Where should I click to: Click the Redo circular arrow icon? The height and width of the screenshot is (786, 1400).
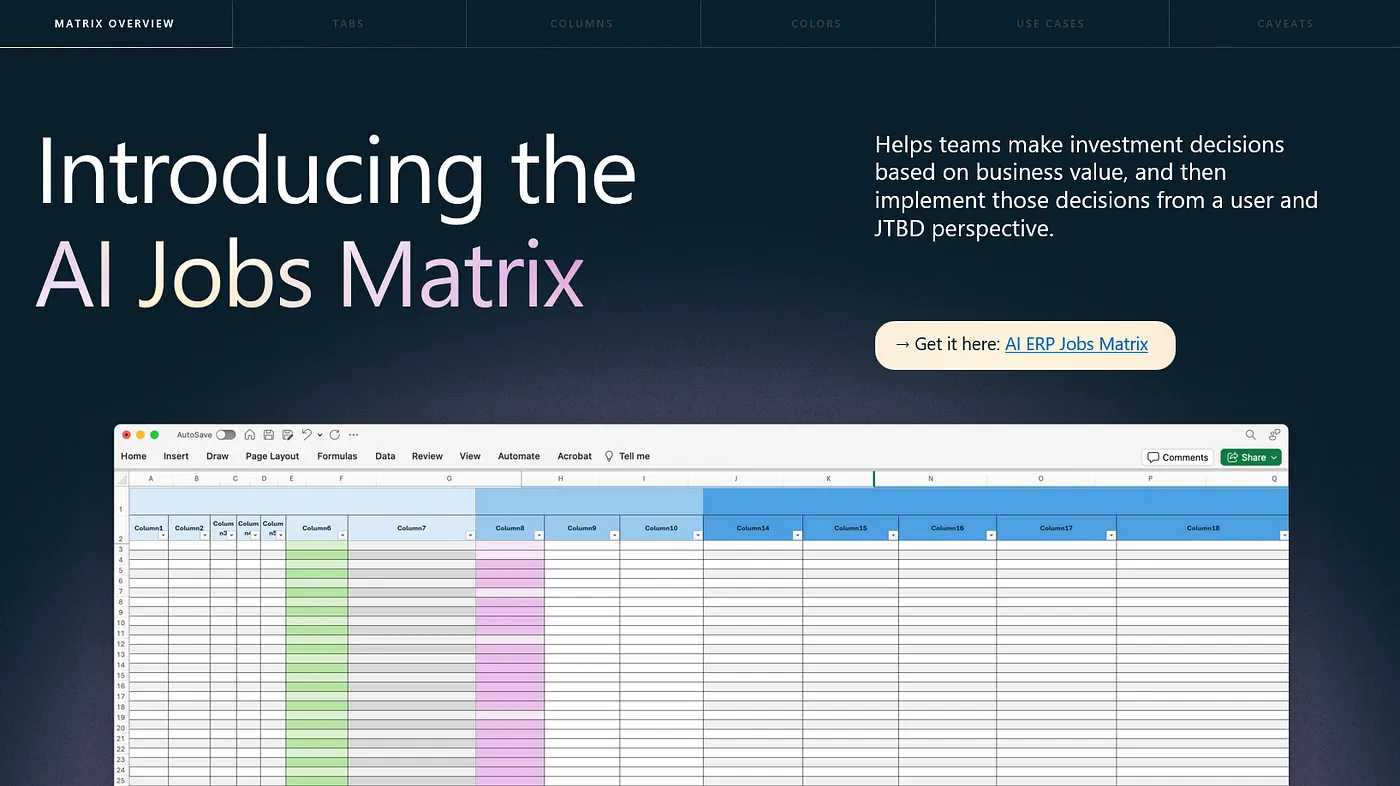[334, 435]
